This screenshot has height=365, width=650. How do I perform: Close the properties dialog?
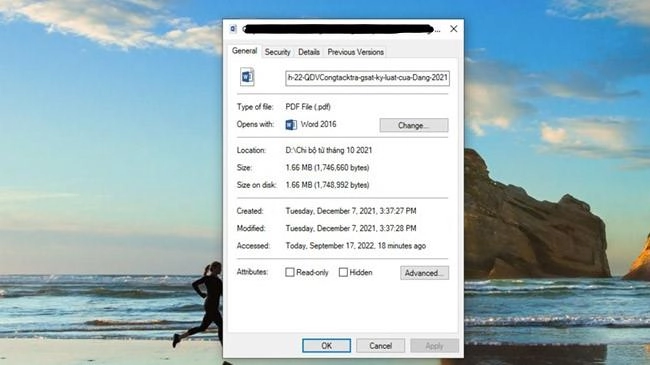tap(454, 29)
